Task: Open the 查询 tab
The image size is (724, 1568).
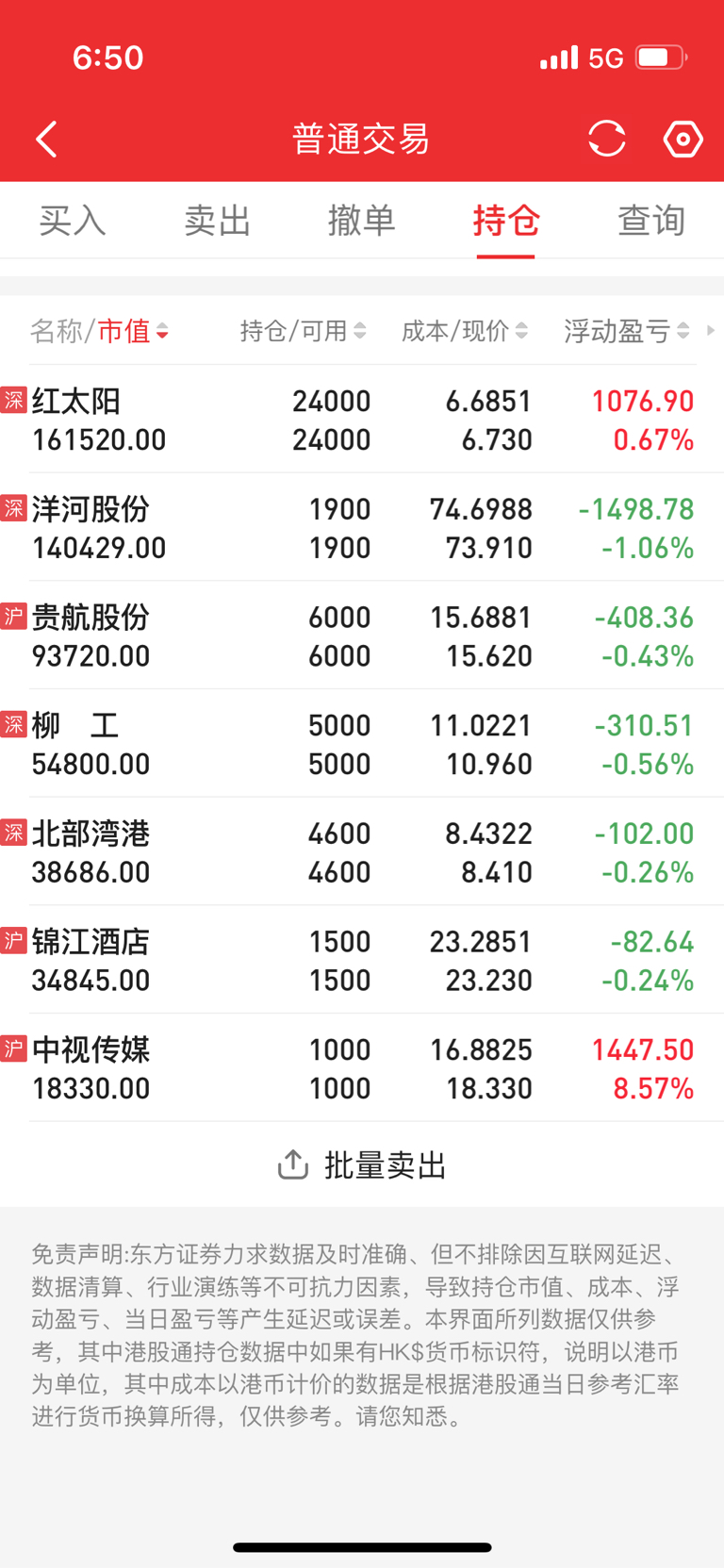Action: (651, 221)
